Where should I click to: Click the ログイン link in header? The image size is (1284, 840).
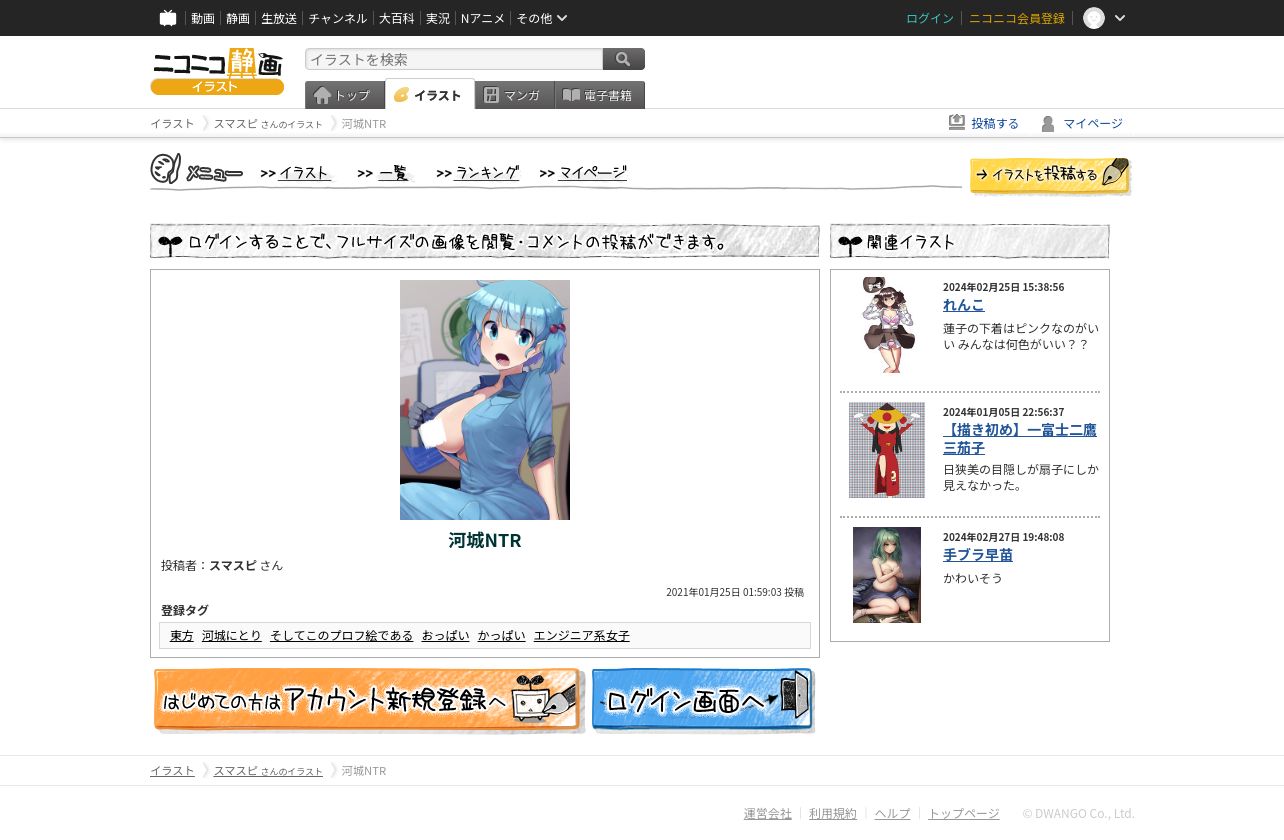click(930, 18)
